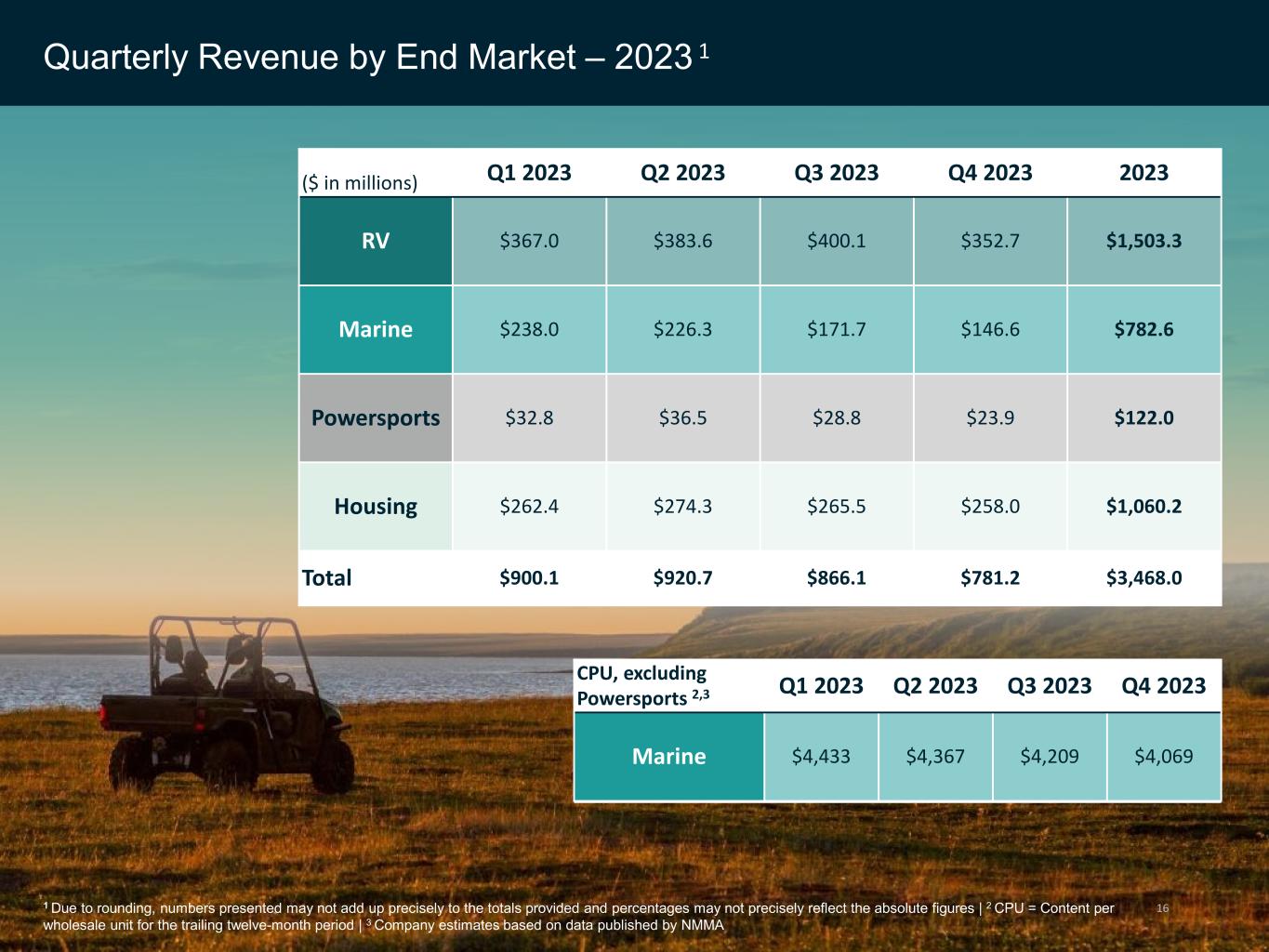
Task: Select the Marine row header in revenue table
Action: [x=376, y=329]
